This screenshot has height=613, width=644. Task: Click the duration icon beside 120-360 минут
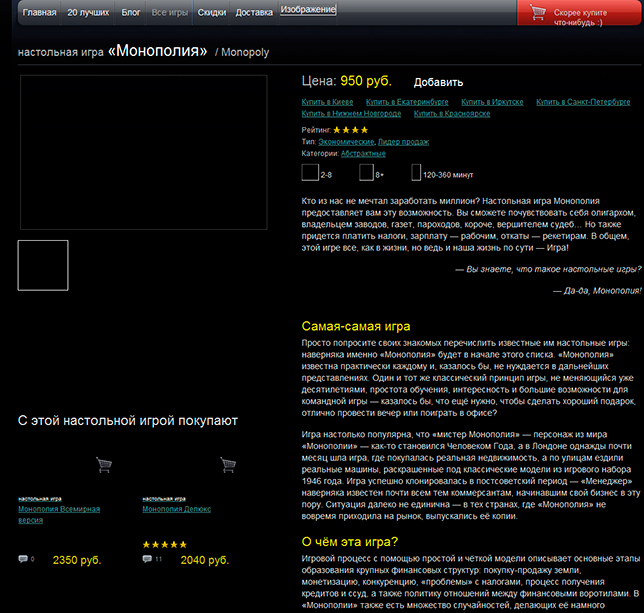(416, 172)
